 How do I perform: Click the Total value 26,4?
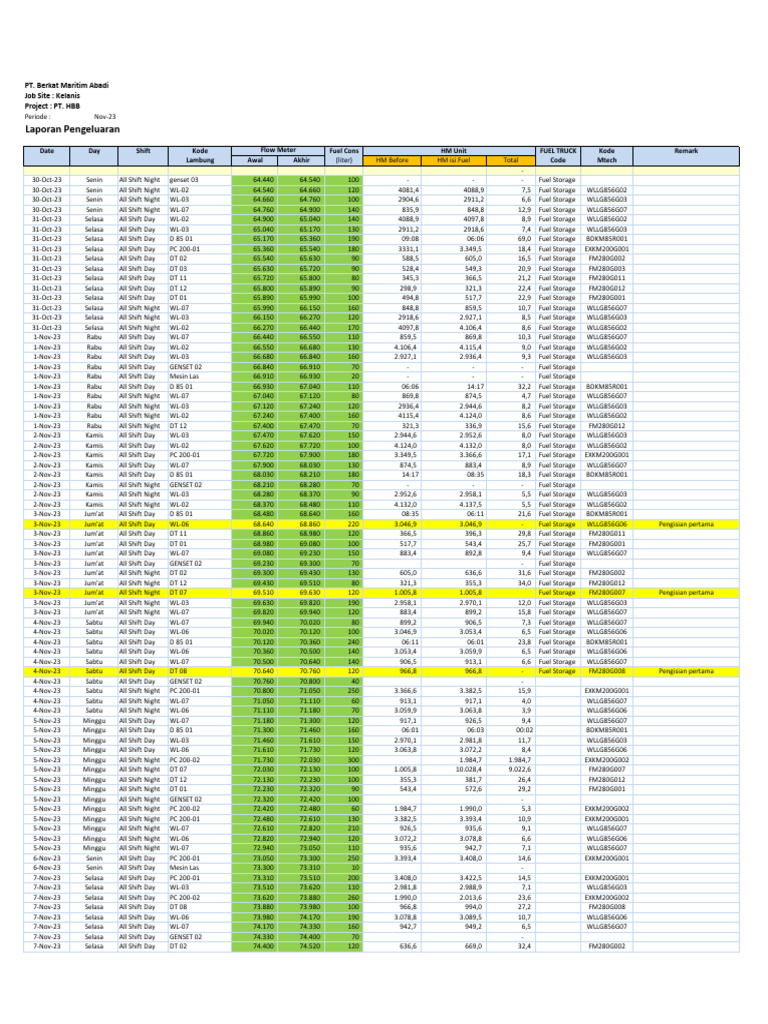pos(524,780)
